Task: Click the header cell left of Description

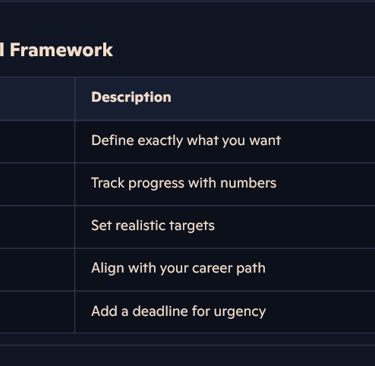Action: [37, 99]
